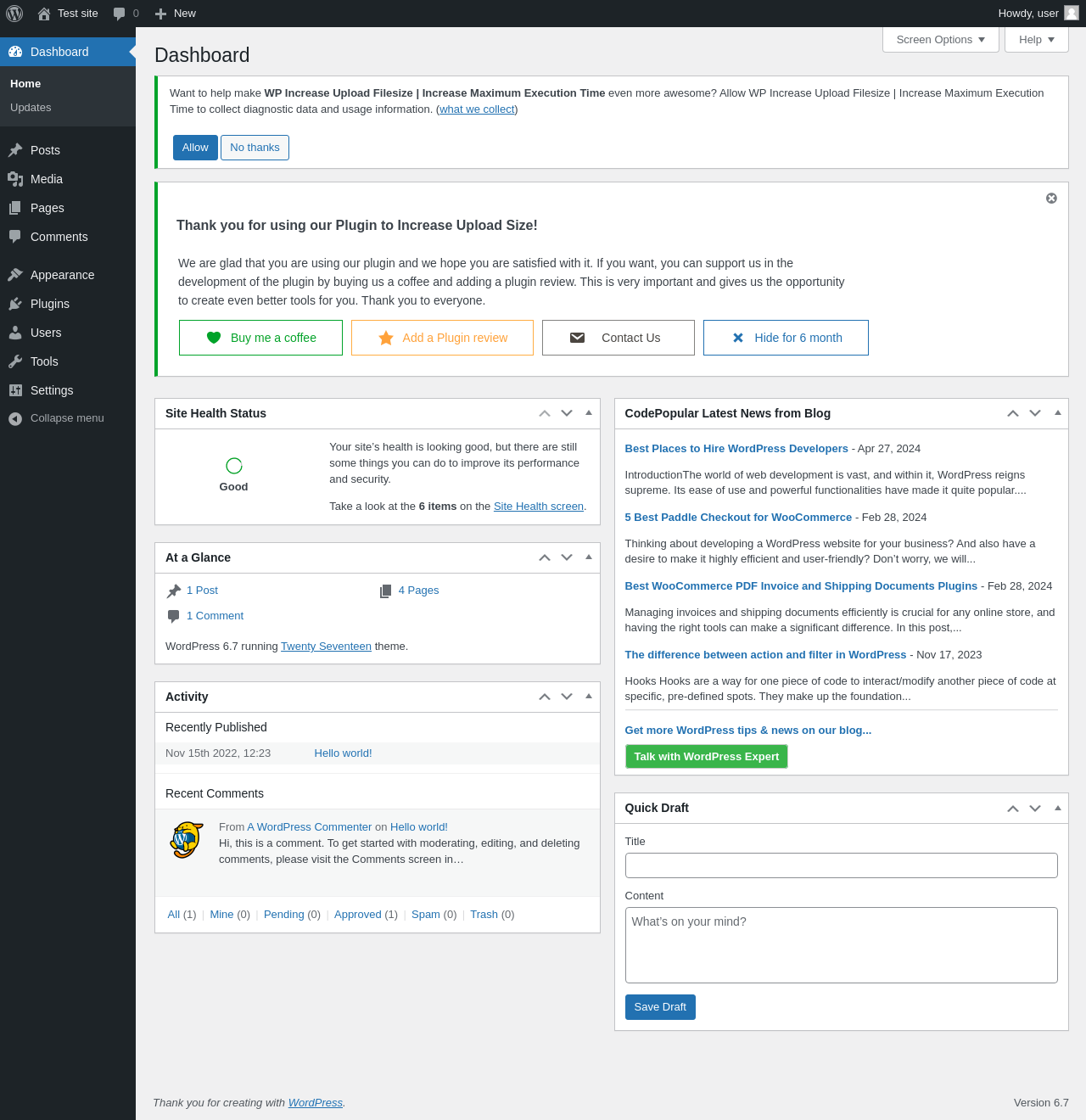Click the Allow button

195,148
